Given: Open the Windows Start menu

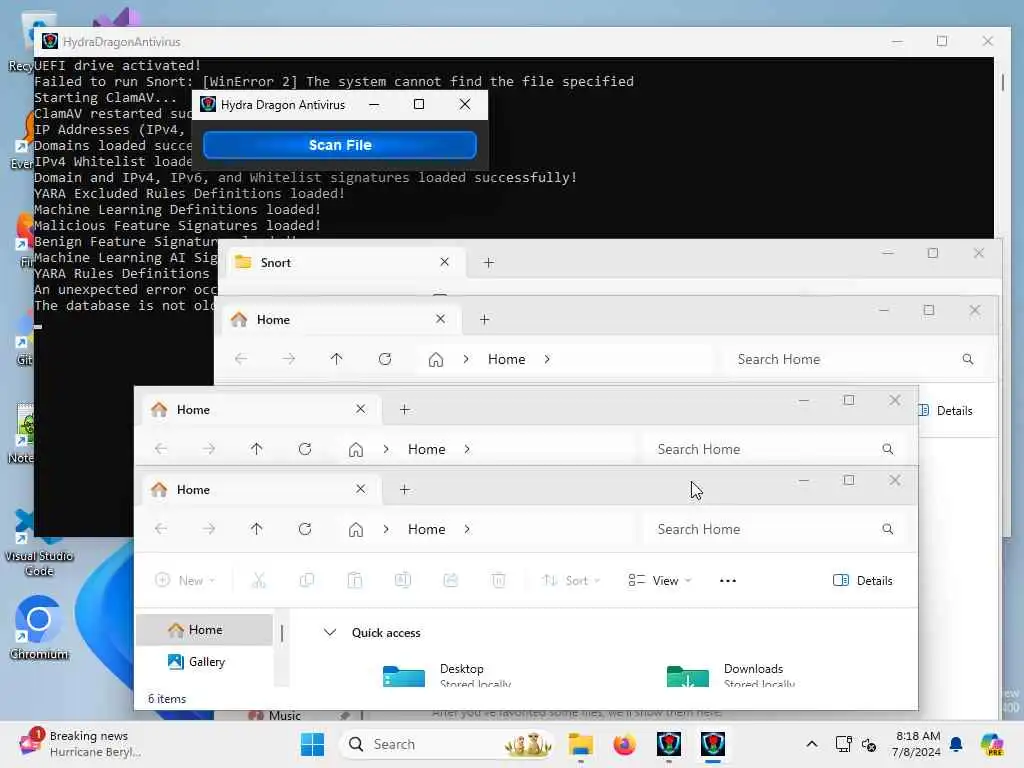Looking at the screenshot, I should pos(312,744).
